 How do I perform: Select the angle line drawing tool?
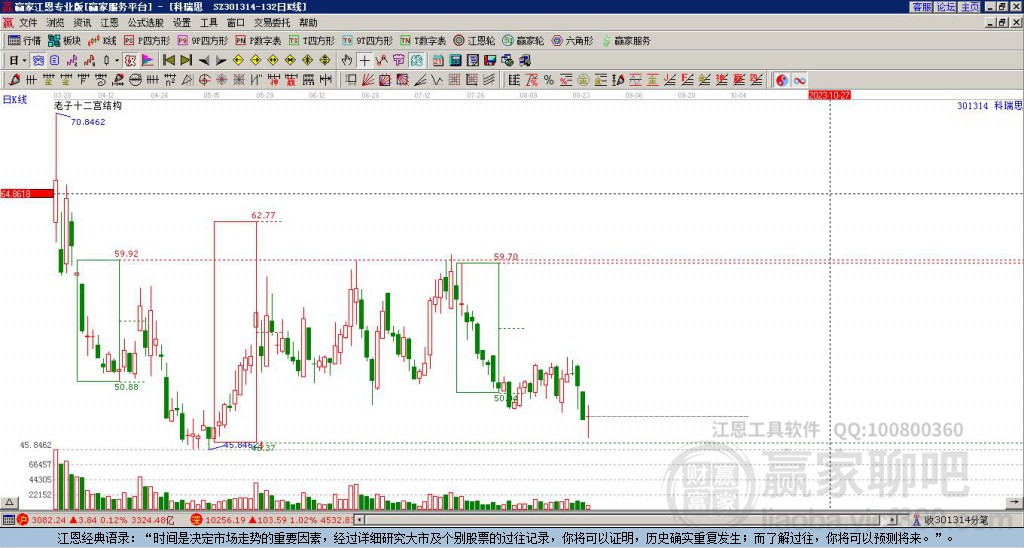point(419,80)
